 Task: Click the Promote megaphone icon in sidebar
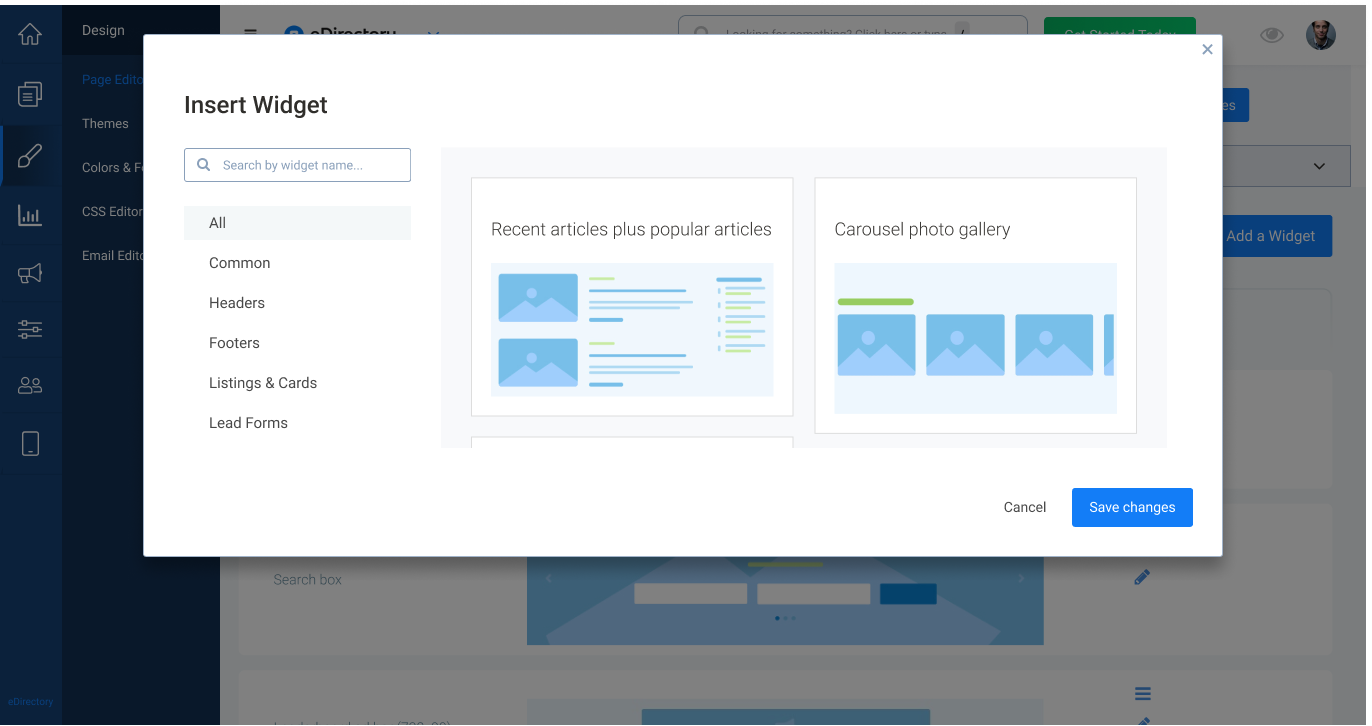coord(30,274)
